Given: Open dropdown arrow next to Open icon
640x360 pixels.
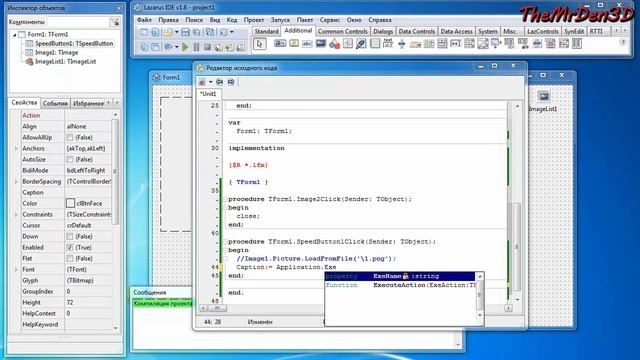Looking at the screenshot, I should (176, 32).
